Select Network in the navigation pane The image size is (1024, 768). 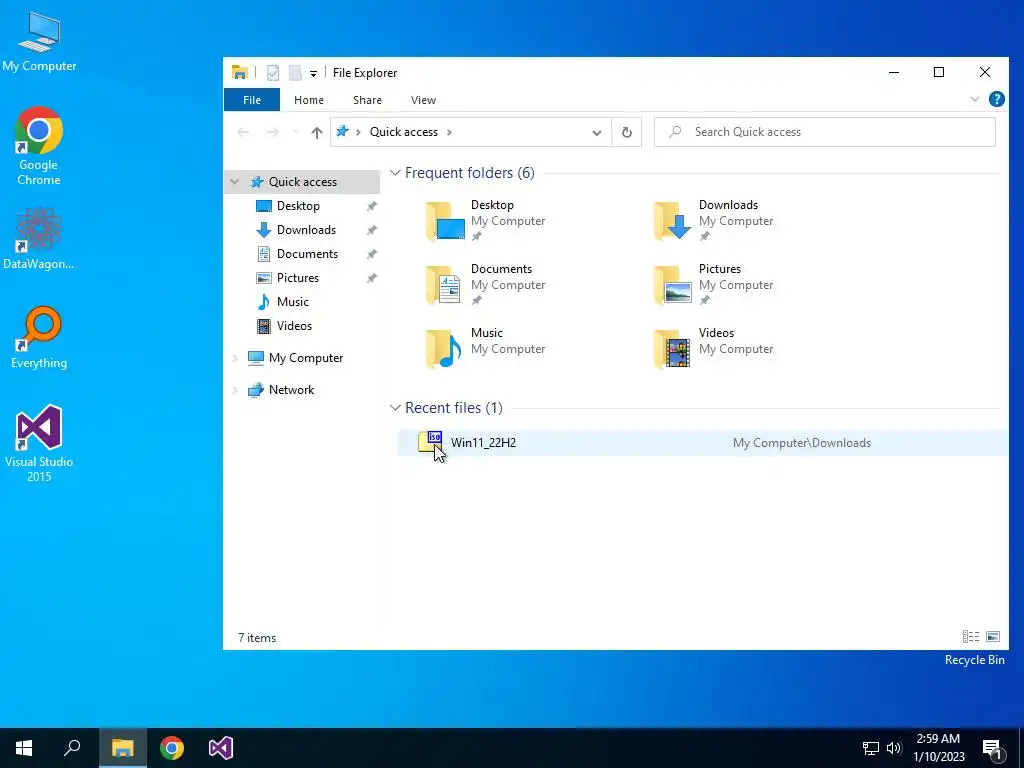tap(291, 390)
